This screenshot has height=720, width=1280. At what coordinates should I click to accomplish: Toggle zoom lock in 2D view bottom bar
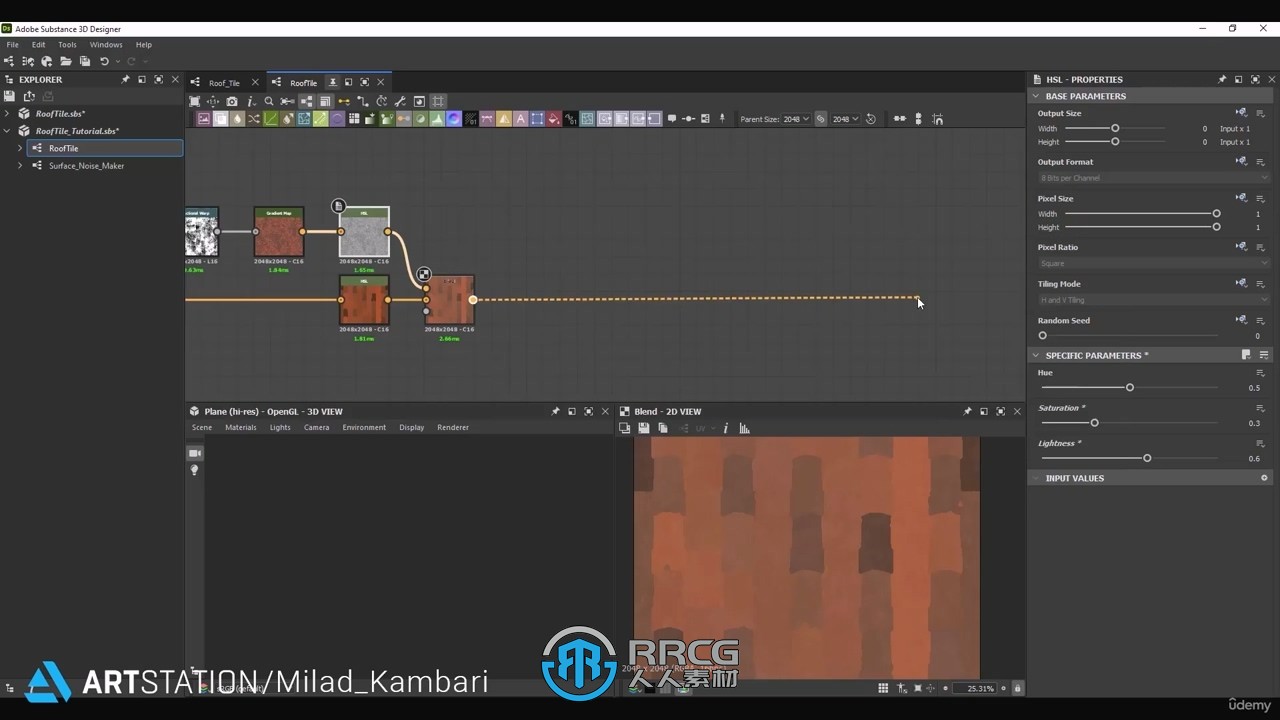pos(1018,688)
